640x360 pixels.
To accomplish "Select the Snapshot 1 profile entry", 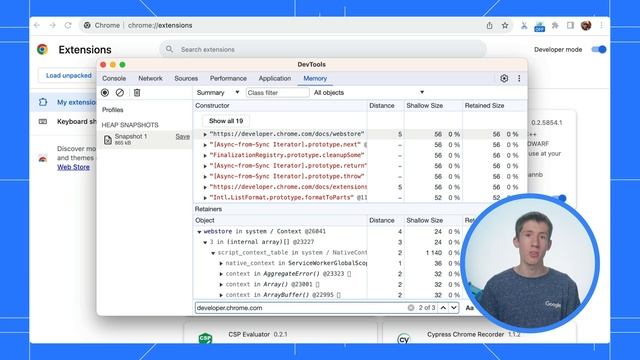I will point(144,140).
